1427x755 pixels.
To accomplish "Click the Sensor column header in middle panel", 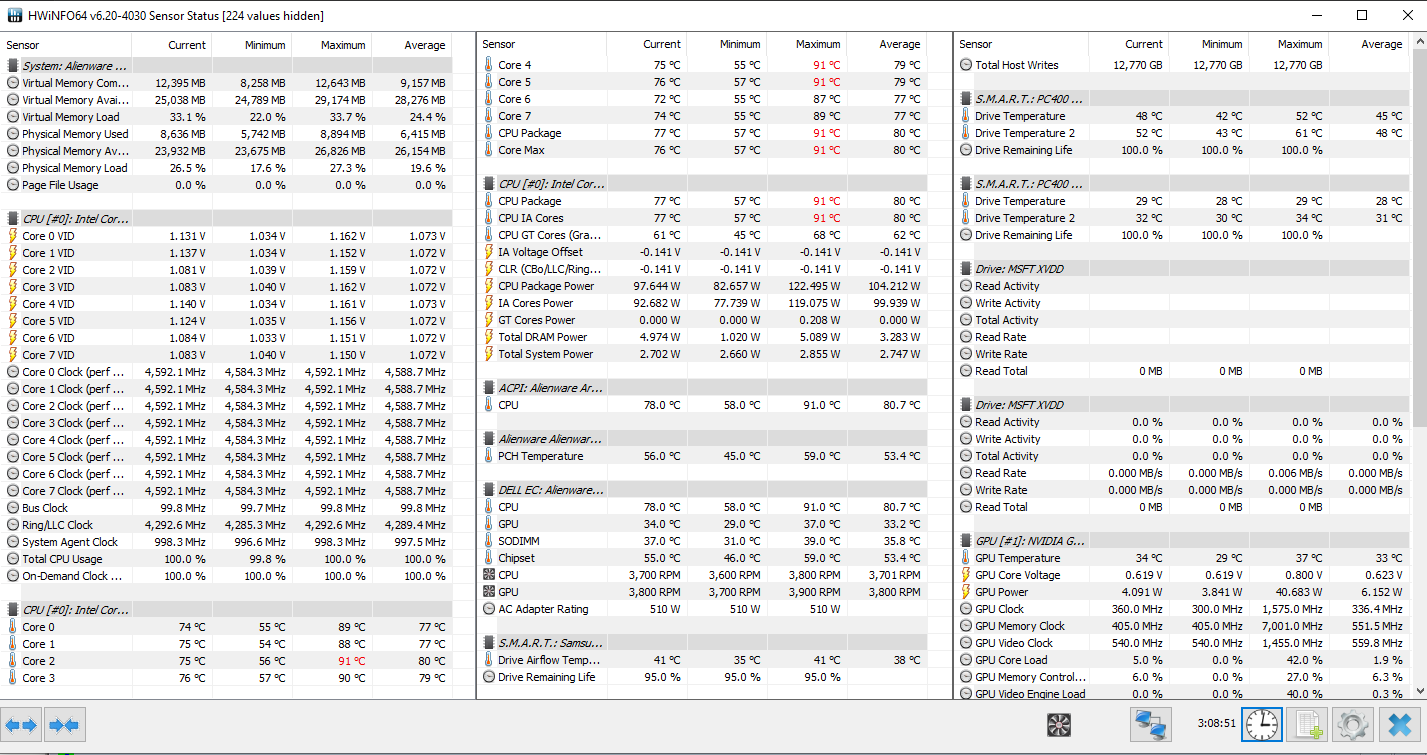I will tap(499, 44).
